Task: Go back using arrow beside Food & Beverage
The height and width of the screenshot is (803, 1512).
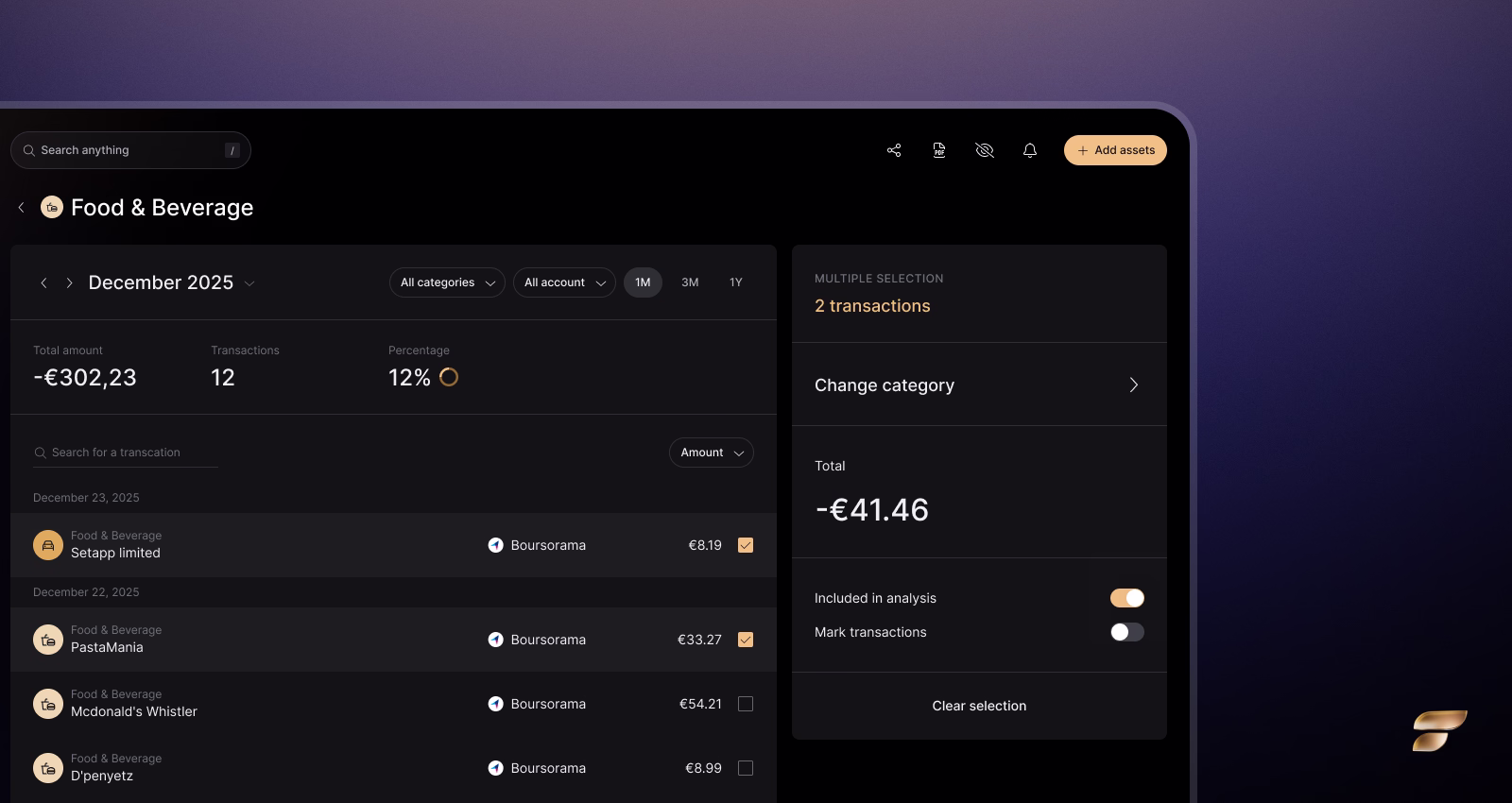Action: click(22, 208)
